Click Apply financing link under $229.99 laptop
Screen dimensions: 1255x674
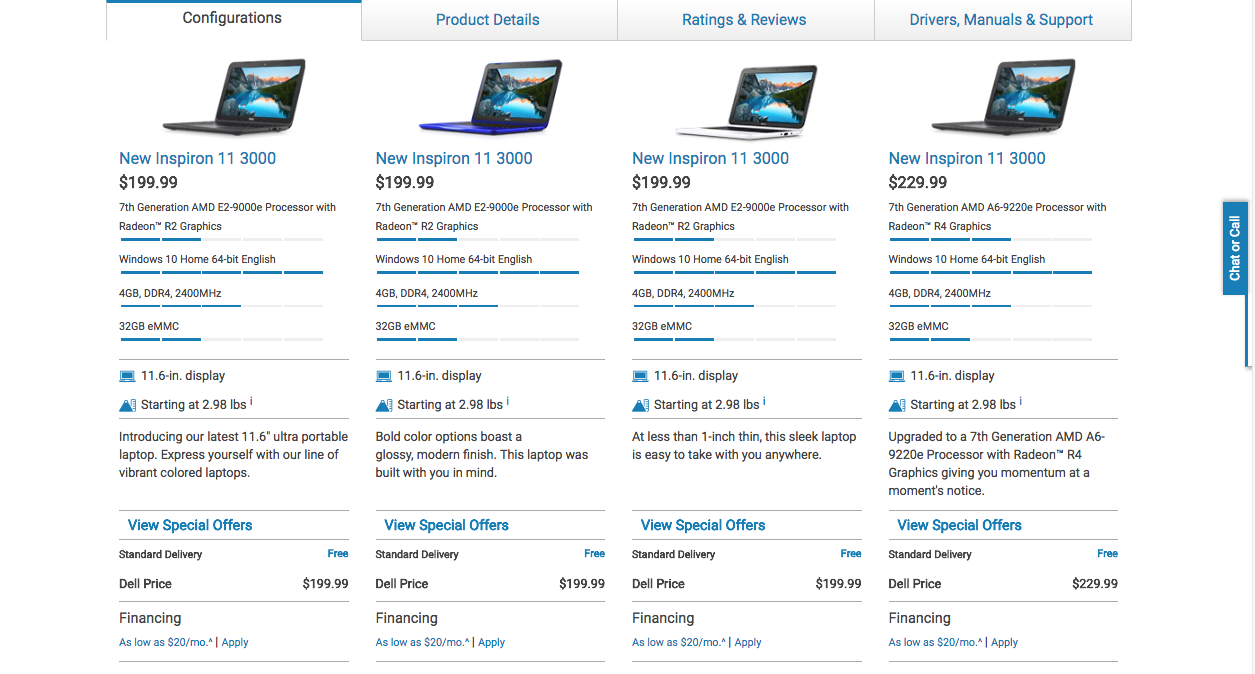point(1005,643)
